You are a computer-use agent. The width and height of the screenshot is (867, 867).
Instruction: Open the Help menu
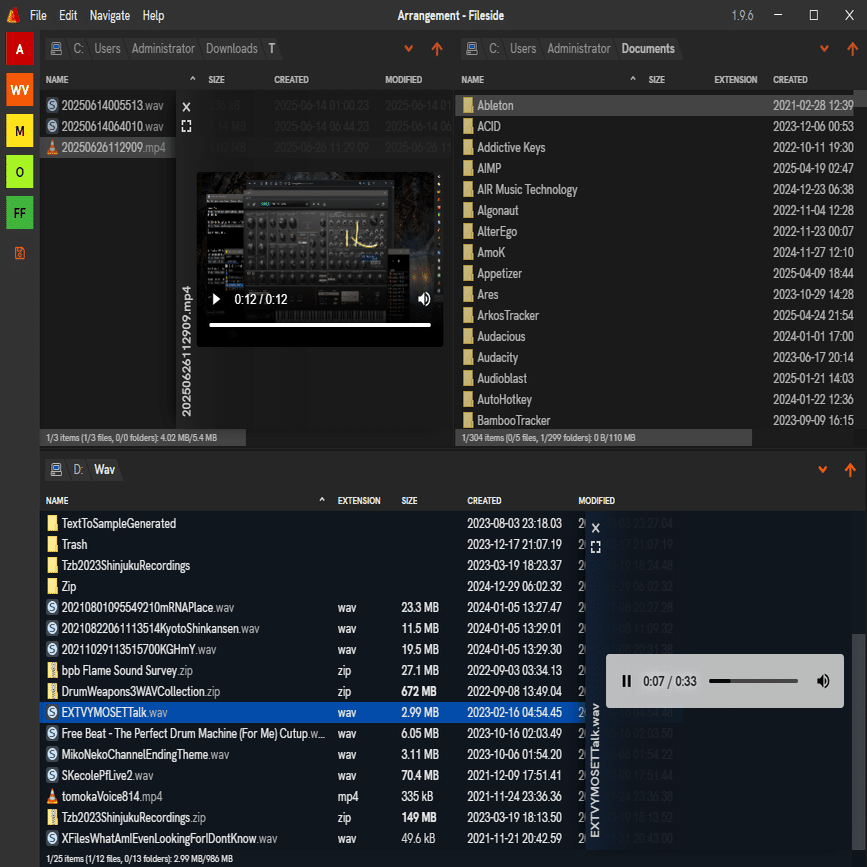point(153,15)
